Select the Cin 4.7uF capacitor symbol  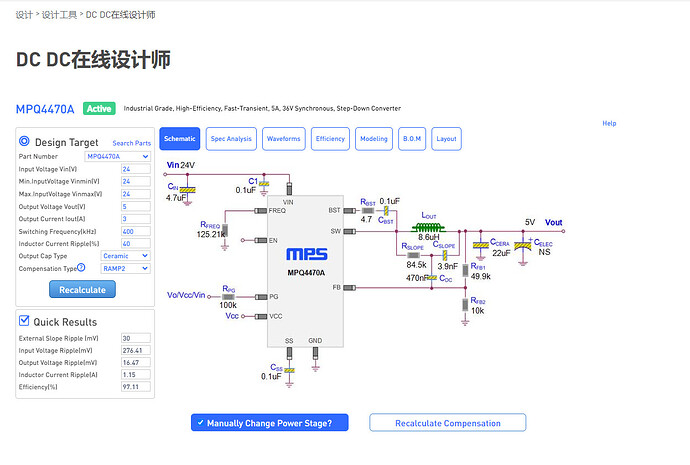pyautogui.click(x=188, y=190)
